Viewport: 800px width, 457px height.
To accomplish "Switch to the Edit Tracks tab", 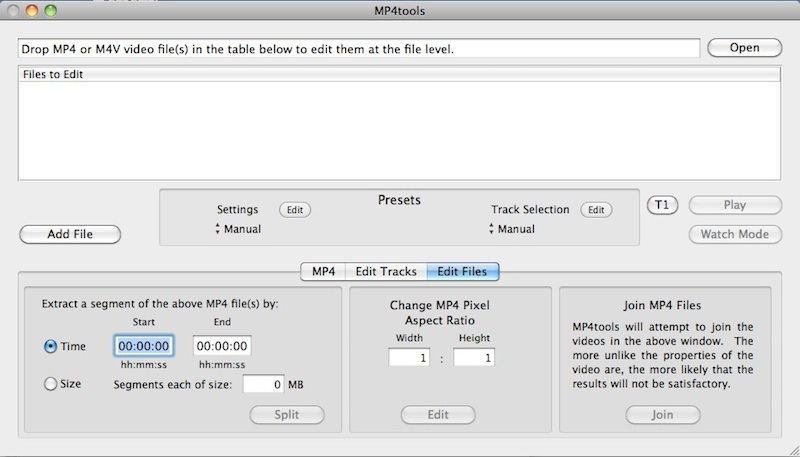I will (385, 271).
